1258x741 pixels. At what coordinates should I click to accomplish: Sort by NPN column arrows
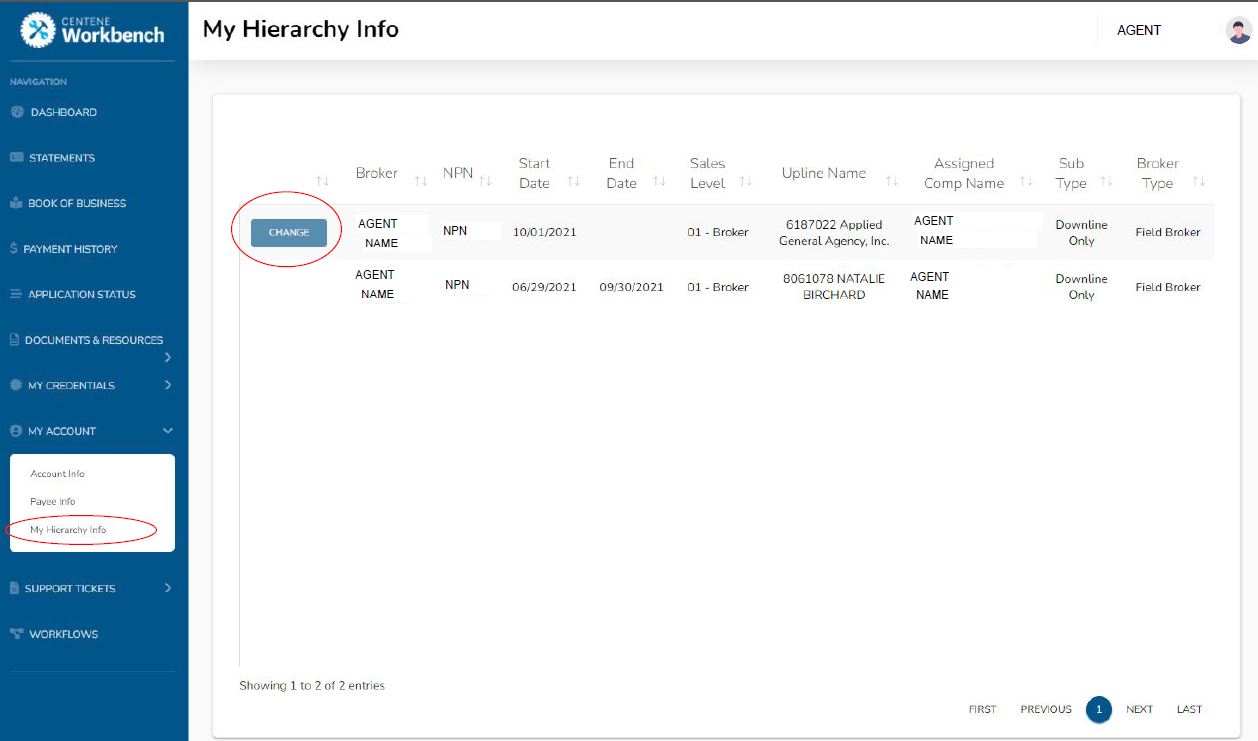pos(486,181)
